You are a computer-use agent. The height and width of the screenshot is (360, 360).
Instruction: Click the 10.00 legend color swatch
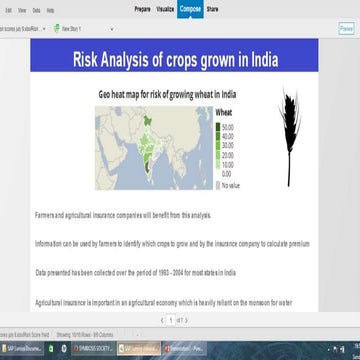click(x=218, y=165)
